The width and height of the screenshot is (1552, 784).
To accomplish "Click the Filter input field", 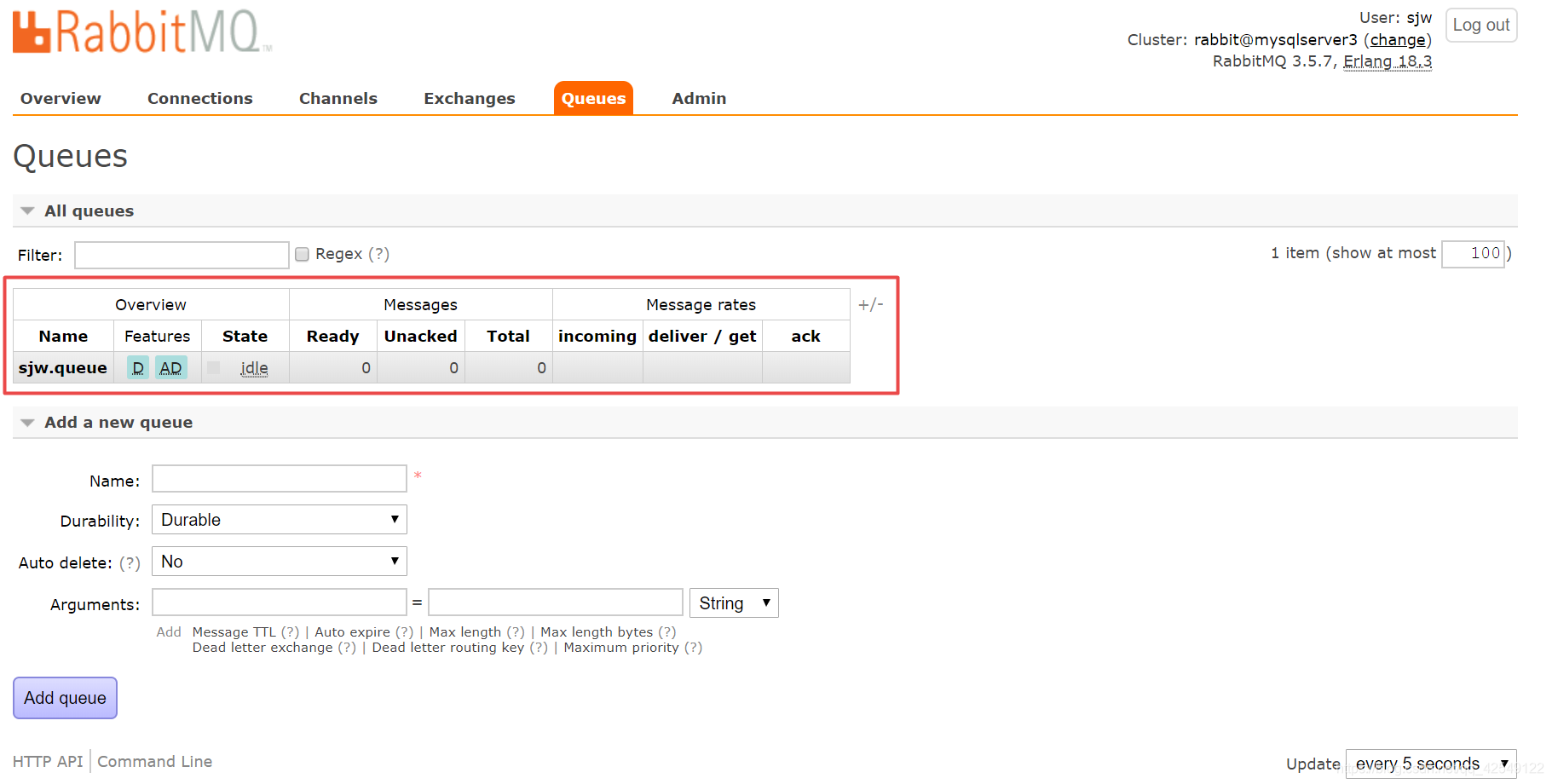I will coord(182,255).
